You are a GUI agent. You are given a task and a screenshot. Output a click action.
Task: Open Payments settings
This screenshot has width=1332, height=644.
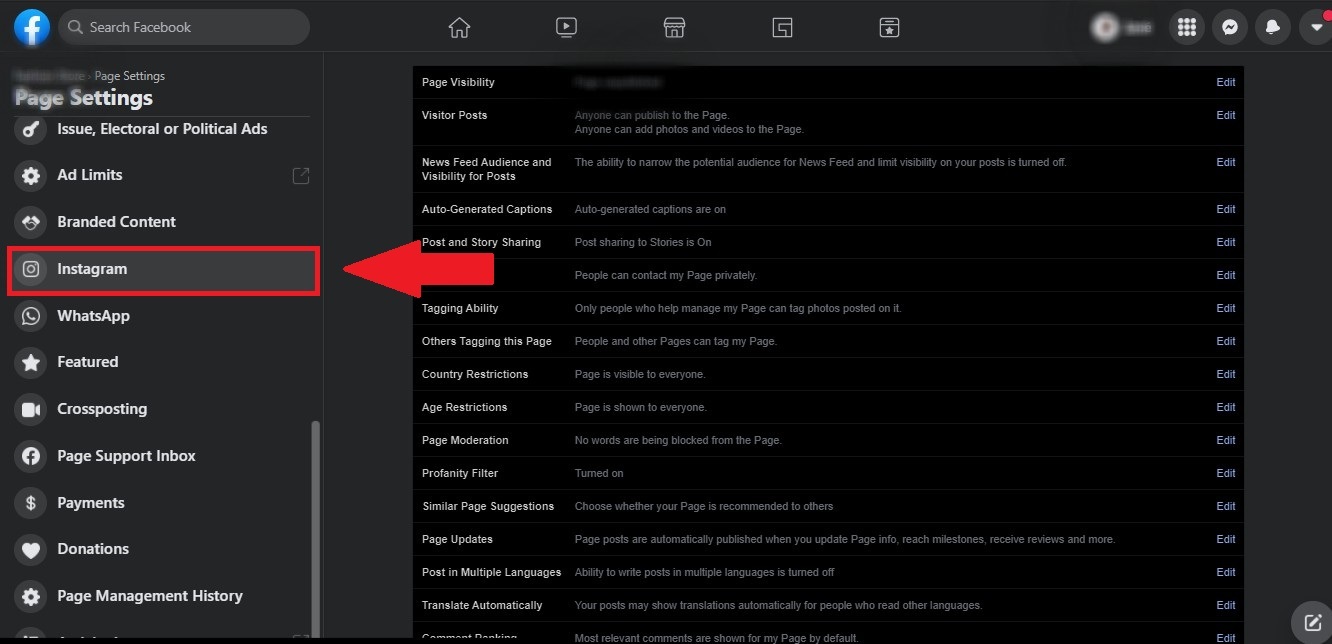click(163, 503)
